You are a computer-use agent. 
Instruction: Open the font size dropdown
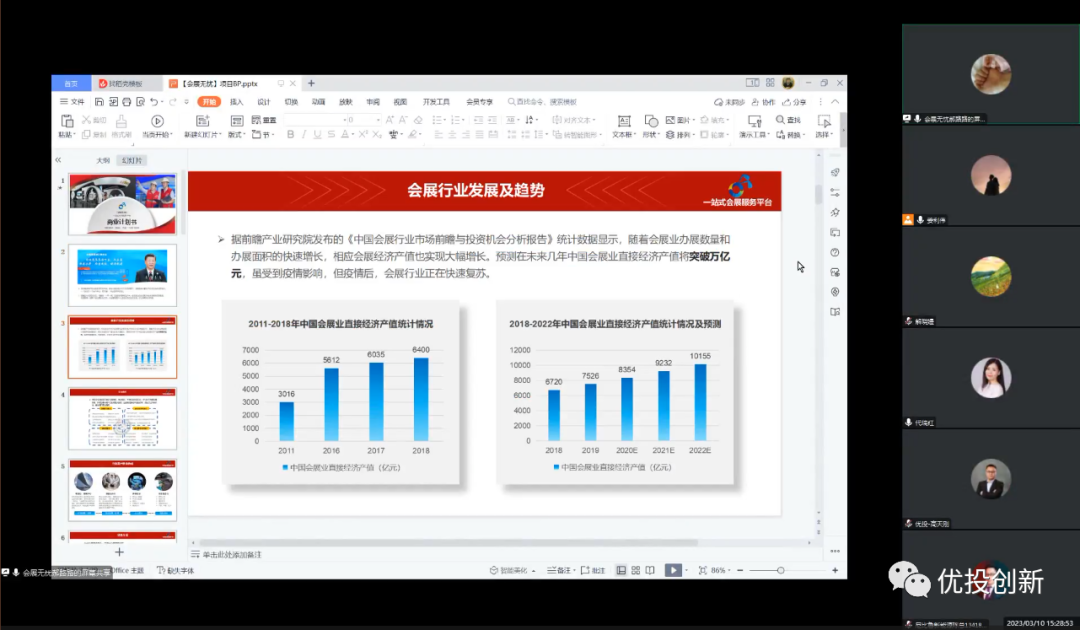[377, 120]
